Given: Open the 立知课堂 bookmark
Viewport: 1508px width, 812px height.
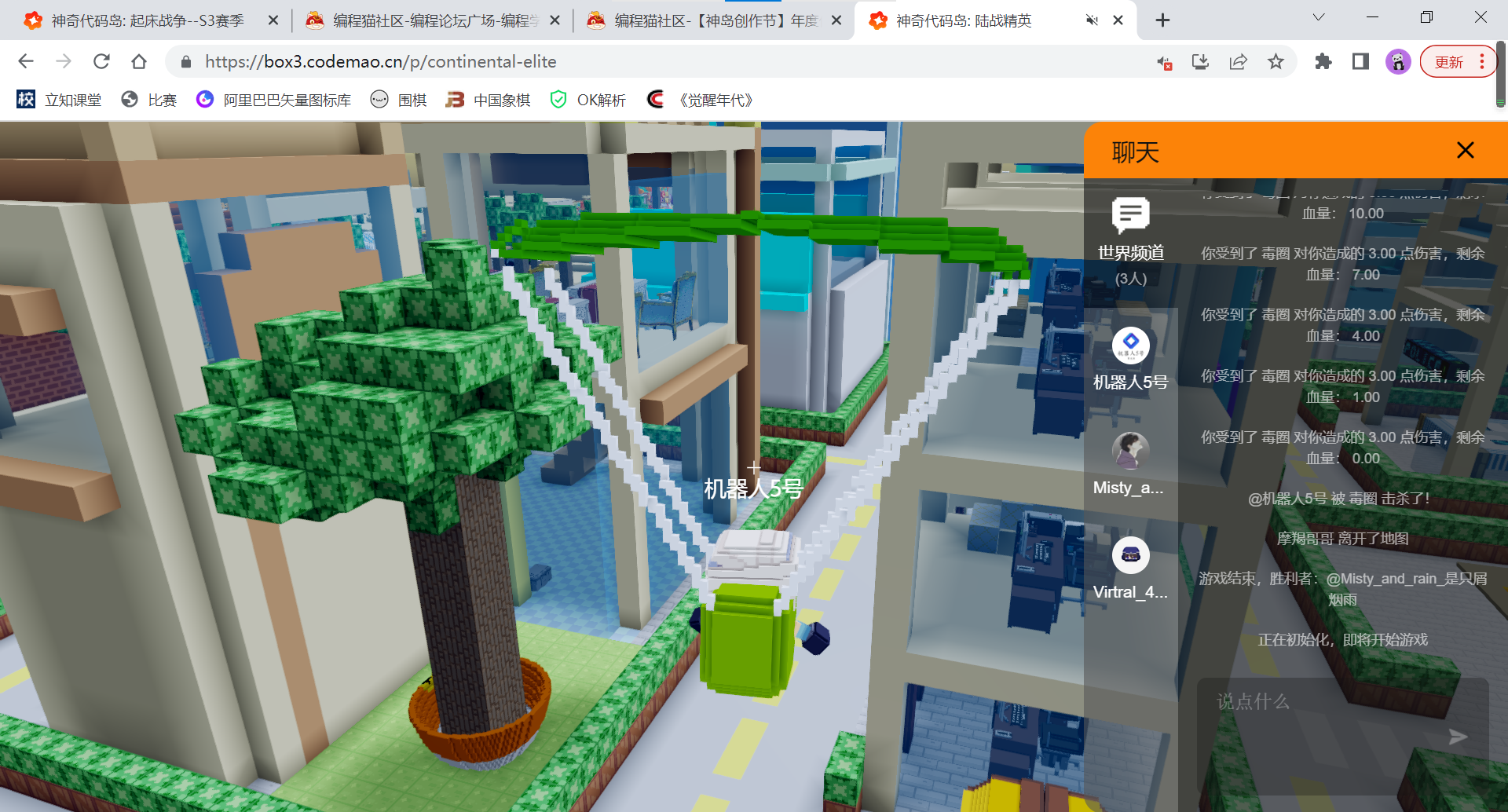Looking at the screenshot, I should (x=59, y=100).
